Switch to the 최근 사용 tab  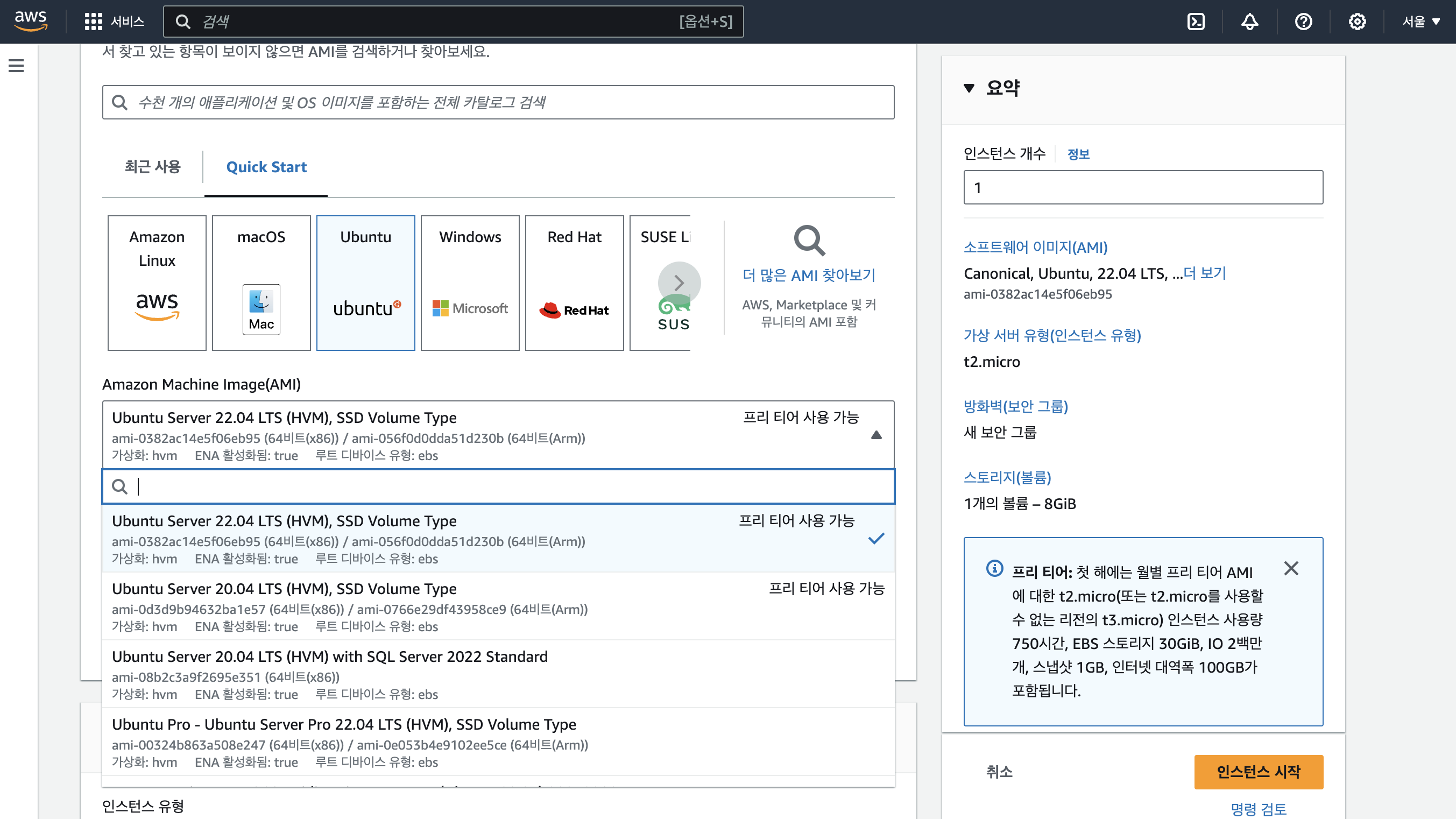coord(152,167)
